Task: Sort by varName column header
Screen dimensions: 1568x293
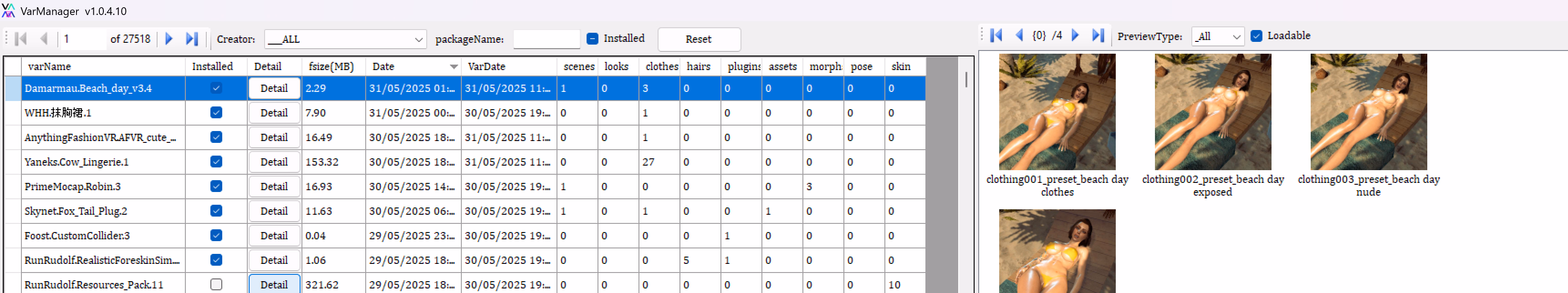Action: (x=103, y=66)
